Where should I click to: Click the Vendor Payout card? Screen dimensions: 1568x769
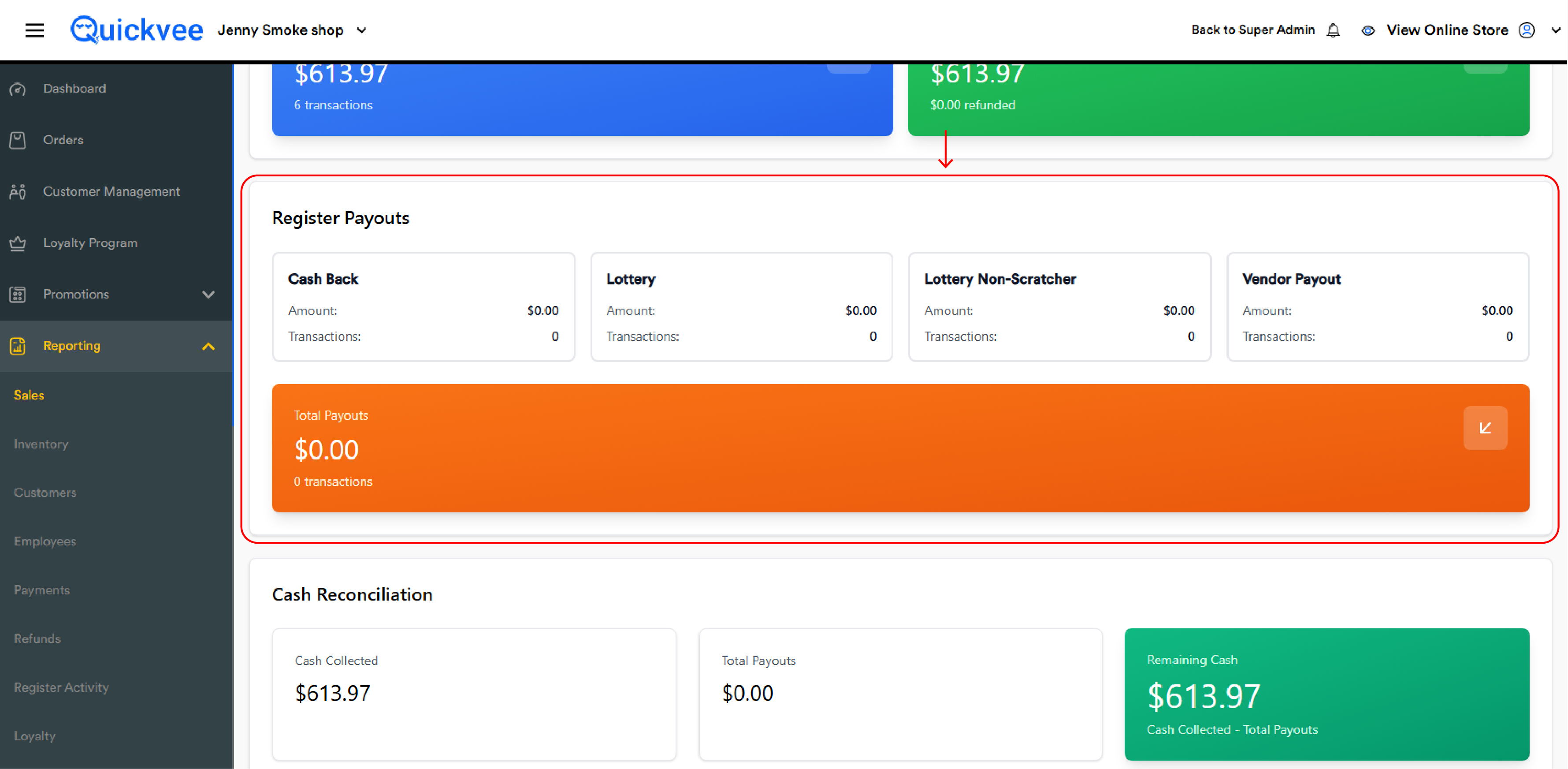[1378, 307]
